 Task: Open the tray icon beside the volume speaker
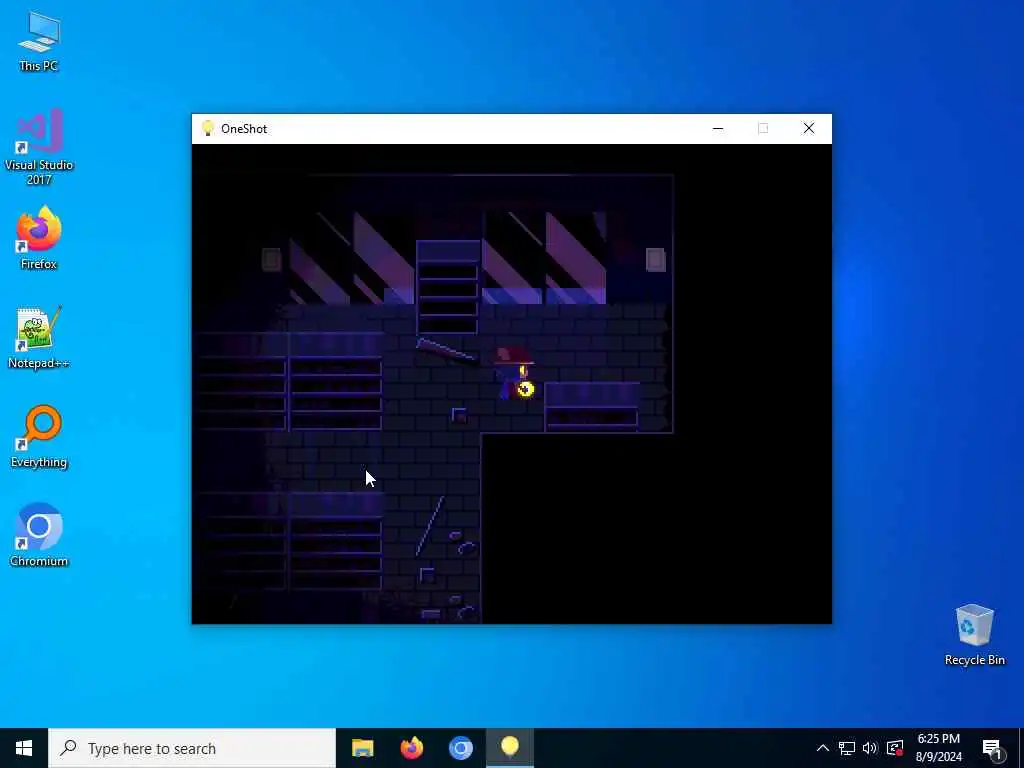[895, 748]
